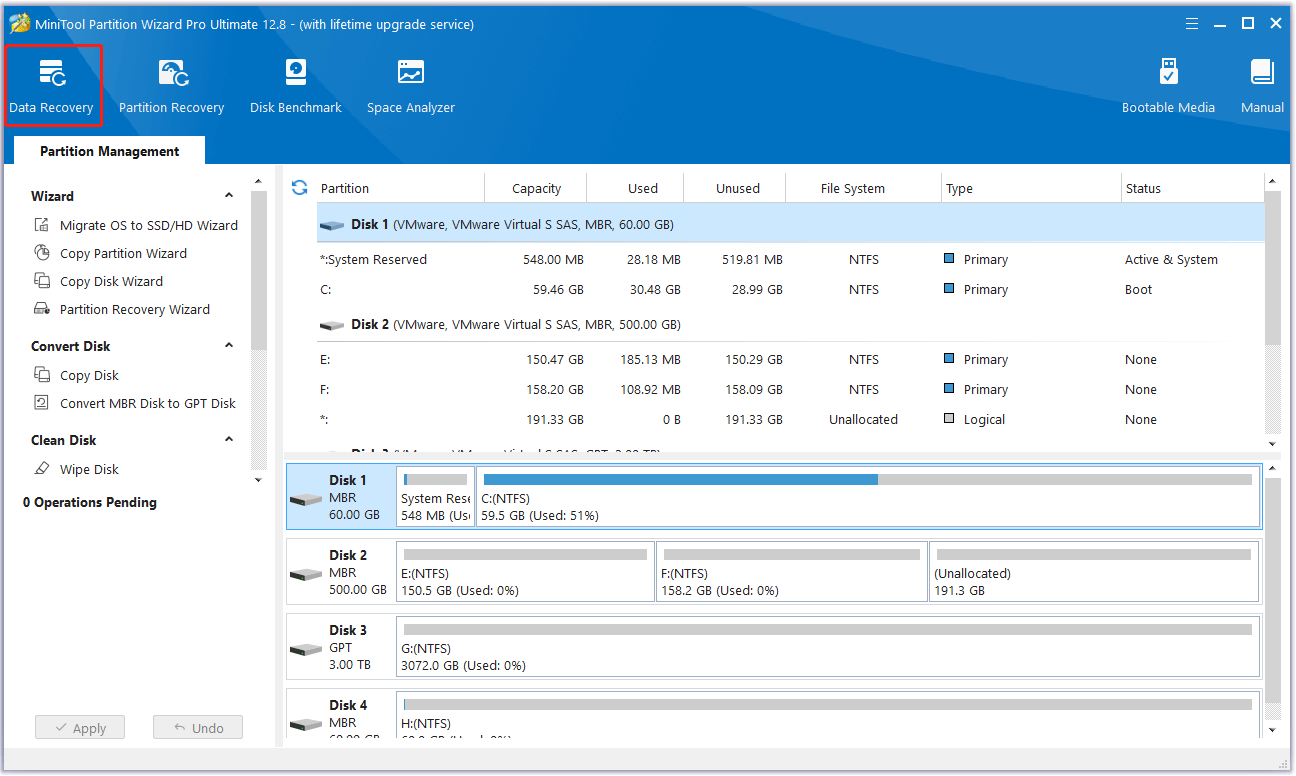Click the Copy Disk icon under Convert Disk
The width and height of the screenshot is (1296, 776).
pos(42,375)
